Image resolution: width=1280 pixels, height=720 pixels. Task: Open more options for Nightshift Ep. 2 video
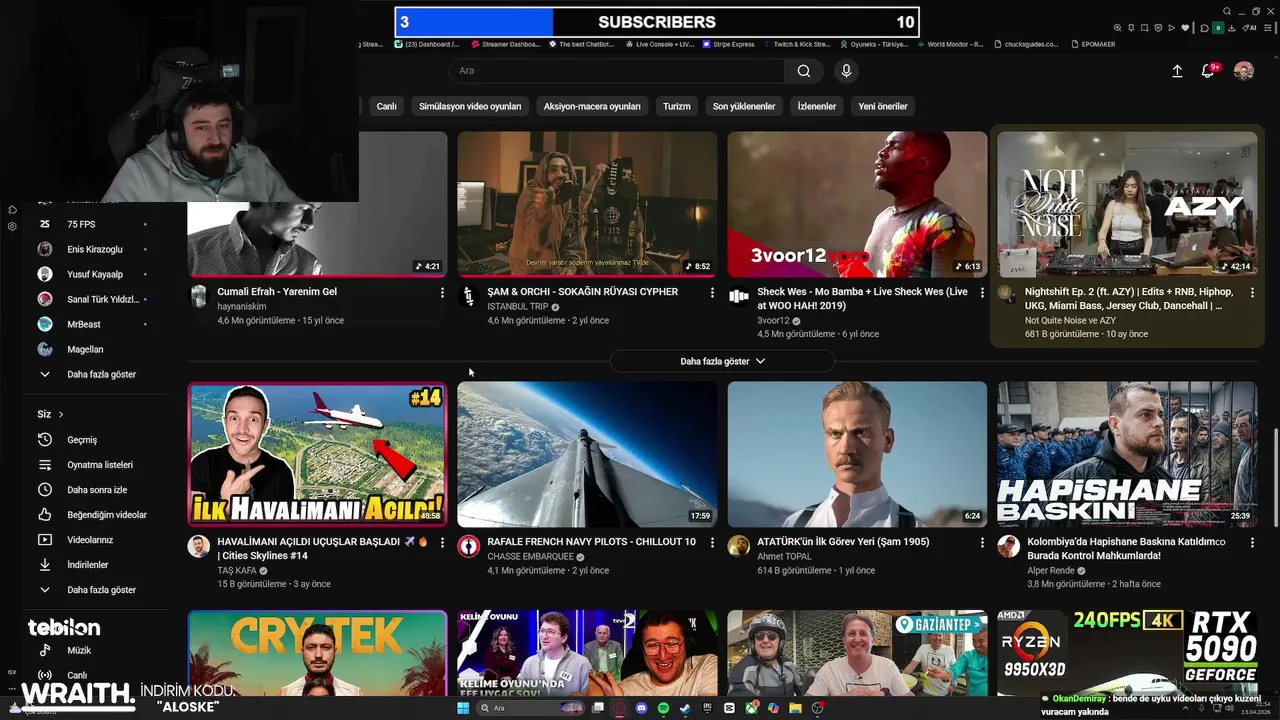tap(1252, 293)
